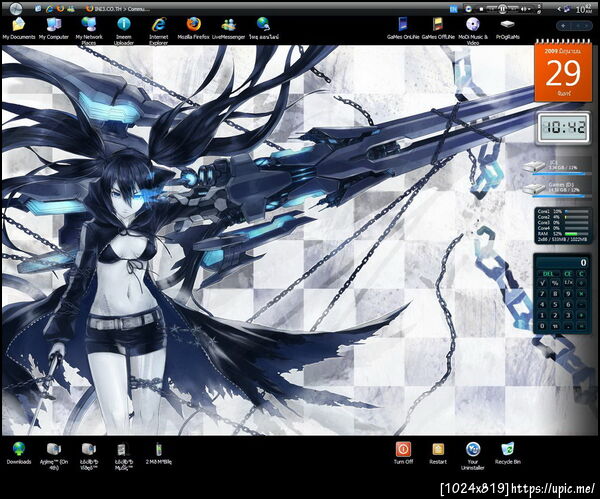Click the network tray icon
The height and width of the screenshot is (499, 600).
(567, 9)
